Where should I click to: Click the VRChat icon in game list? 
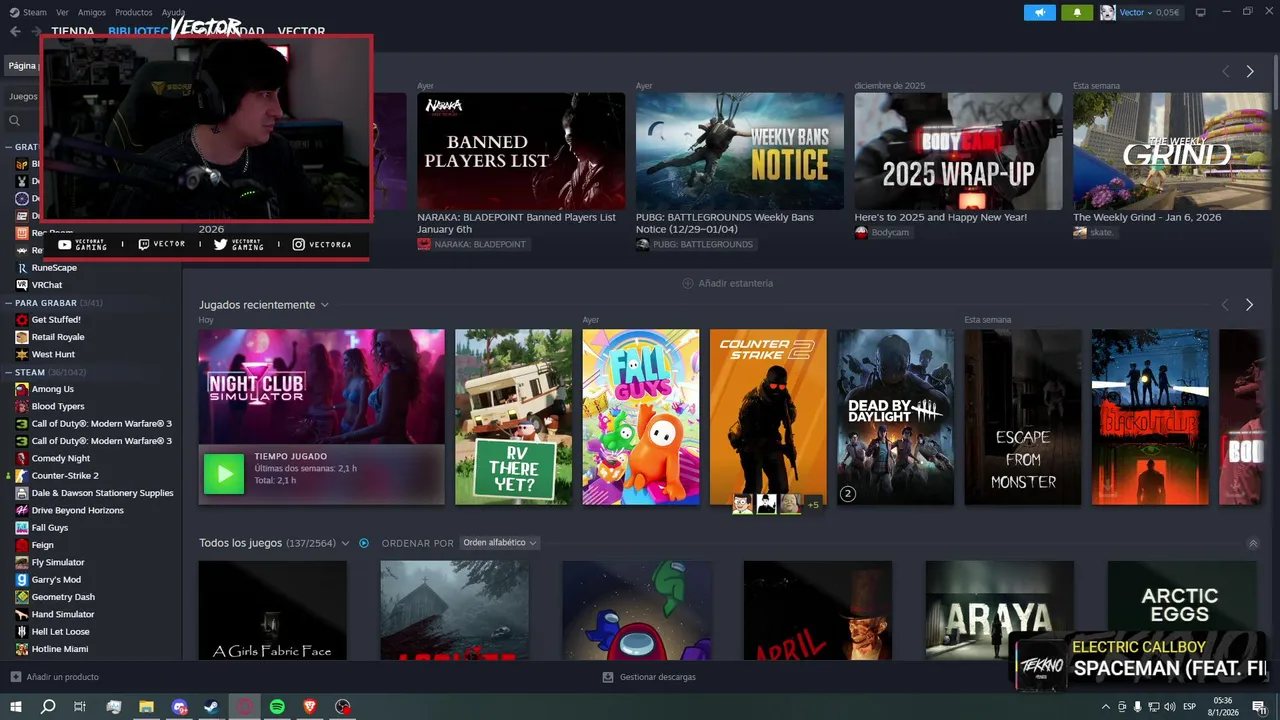22,285
